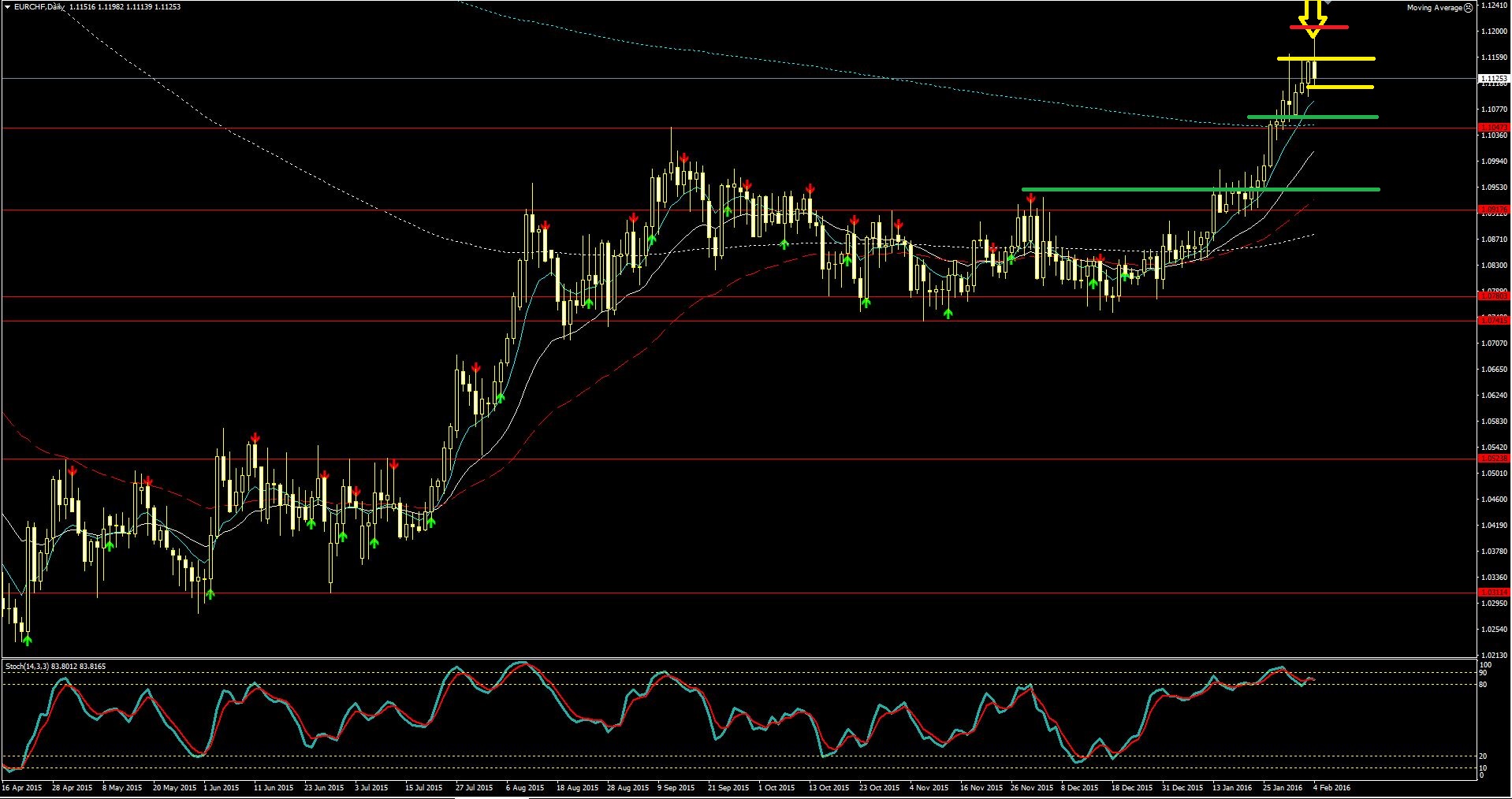Click the 4 Feb 2016 date label
This screenshot has height=799, width=1512.
pos(1331,788)
